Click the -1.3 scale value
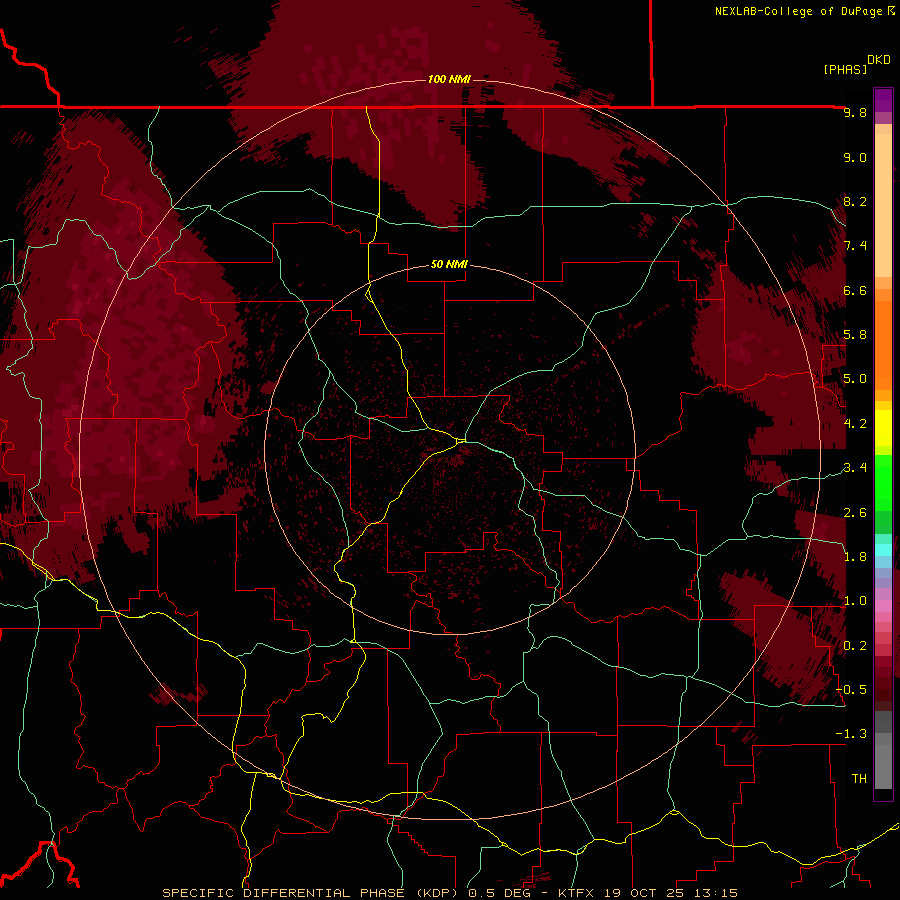 851,734
